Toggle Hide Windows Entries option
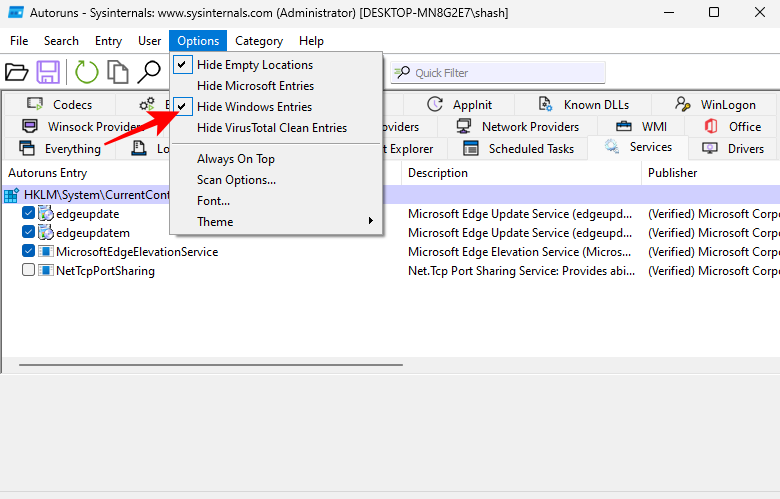780x499 pixels. click(x=254, y=107)
